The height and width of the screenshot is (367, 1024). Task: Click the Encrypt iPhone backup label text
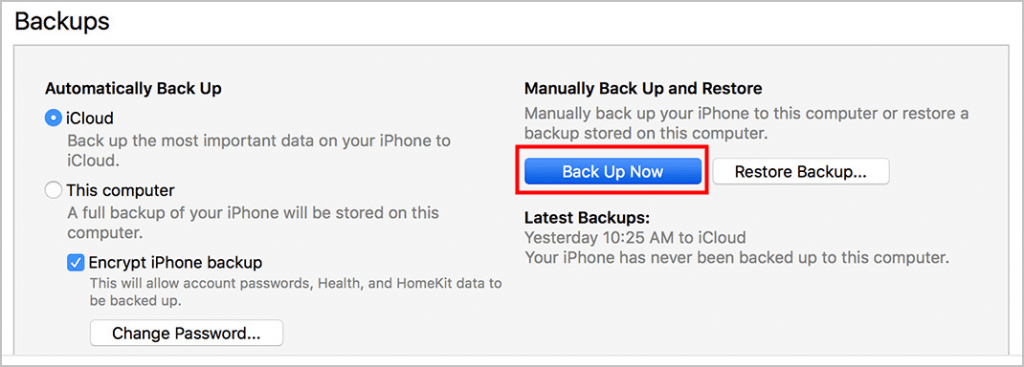[x=175, y=263]
